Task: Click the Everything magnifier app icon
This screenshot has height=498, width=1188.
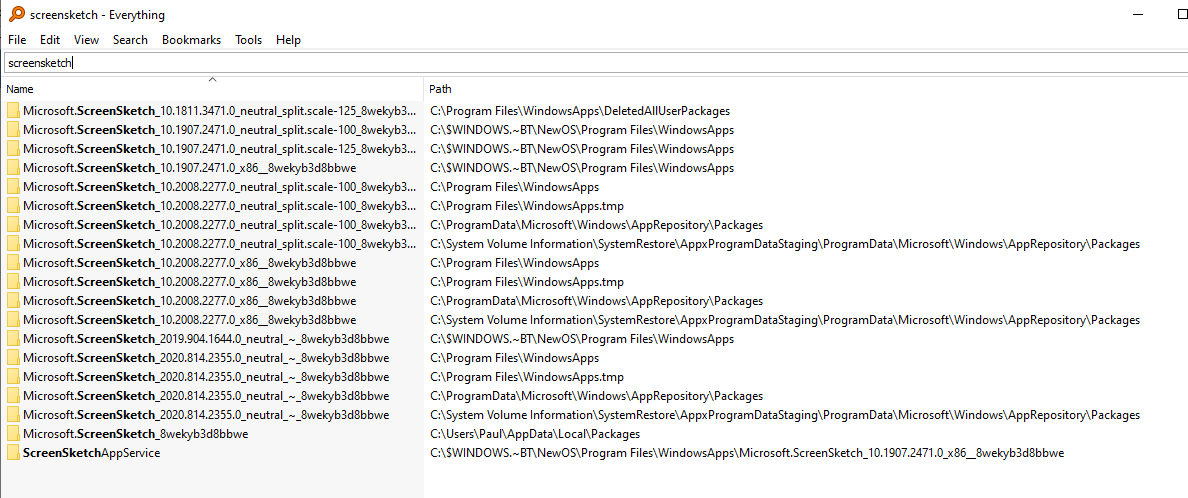Action: tap(16, 15)
